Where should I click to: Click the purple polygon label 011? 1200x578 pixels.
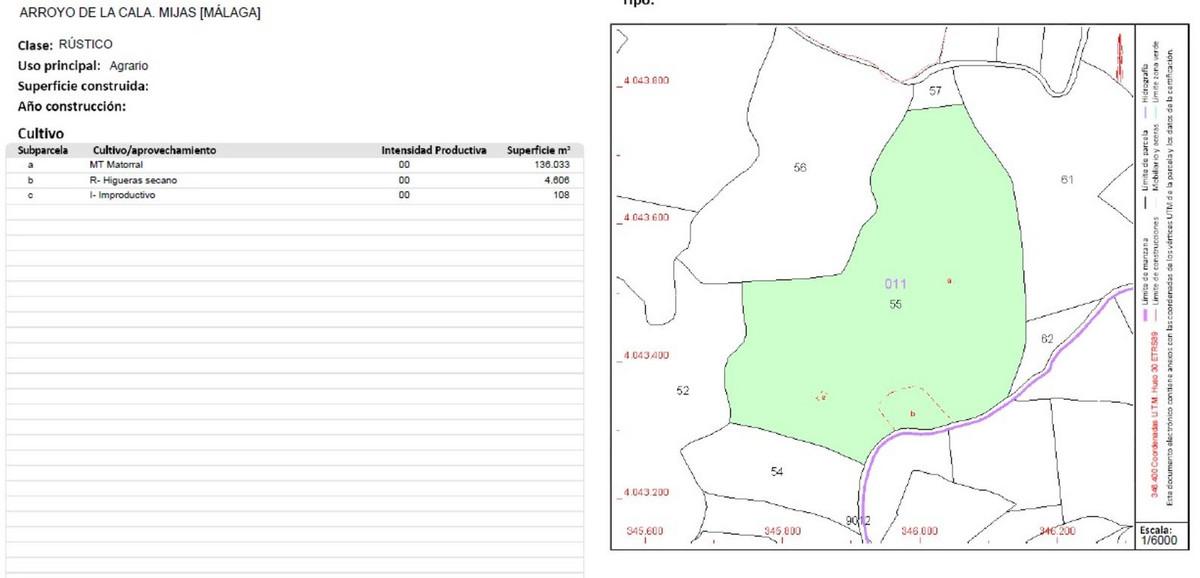895,284
